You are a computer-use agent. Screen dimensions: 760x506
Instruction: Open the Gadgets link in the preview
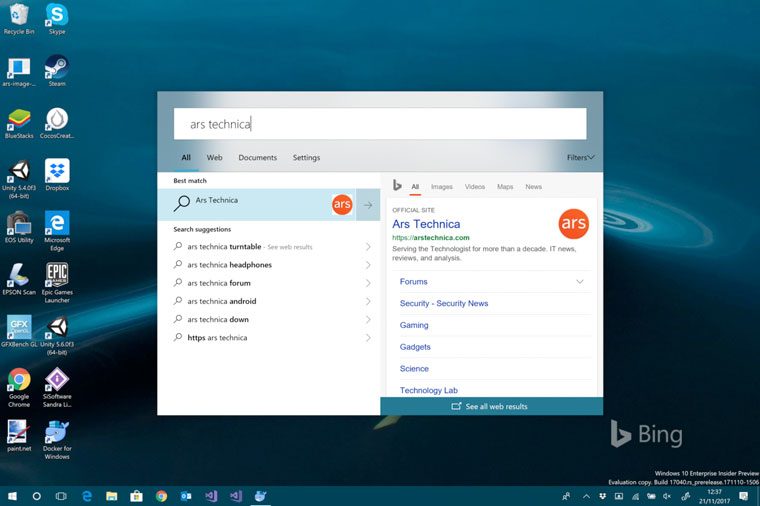coord(415,347)
